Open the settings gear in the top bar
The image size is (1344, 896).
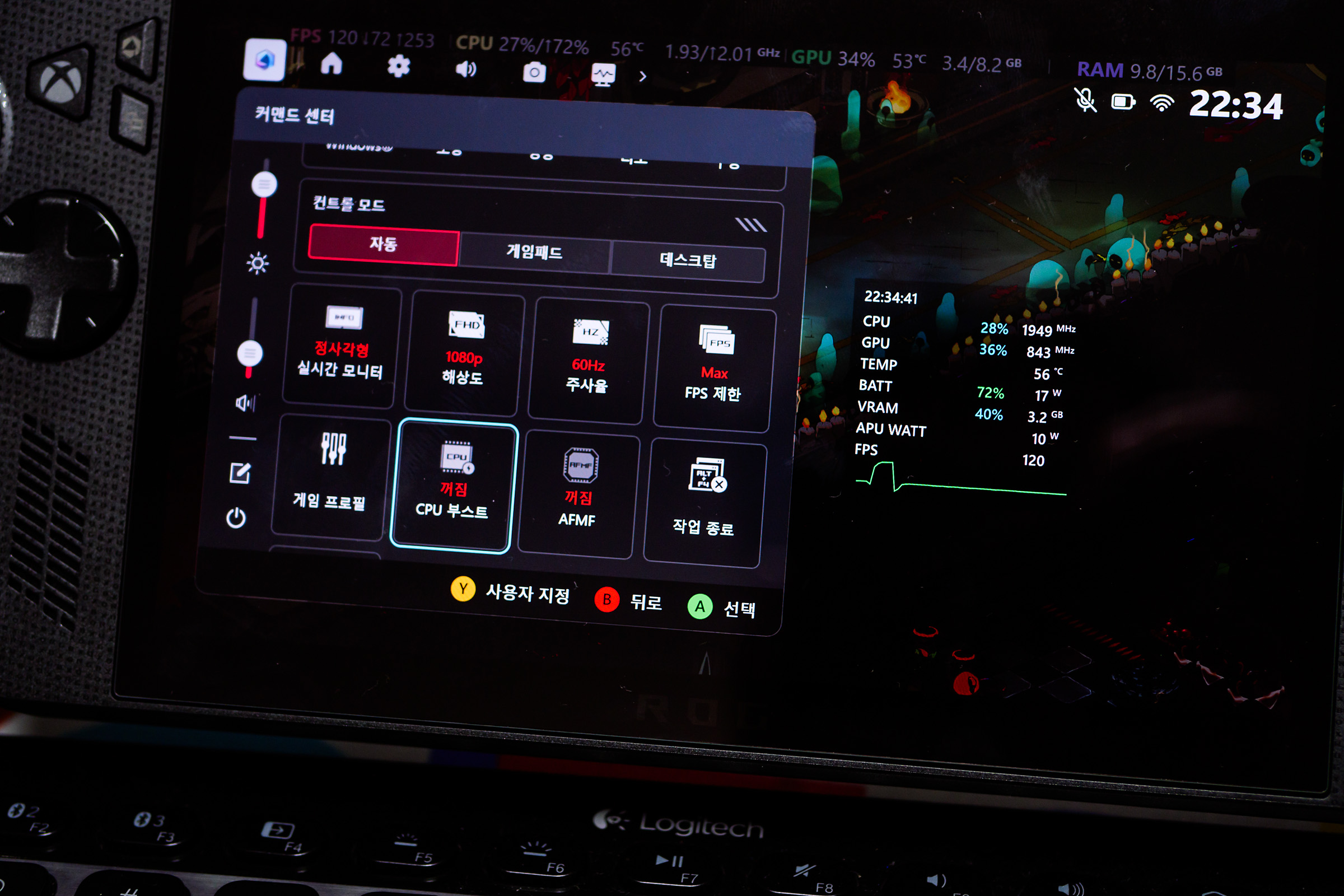[398, 67]
